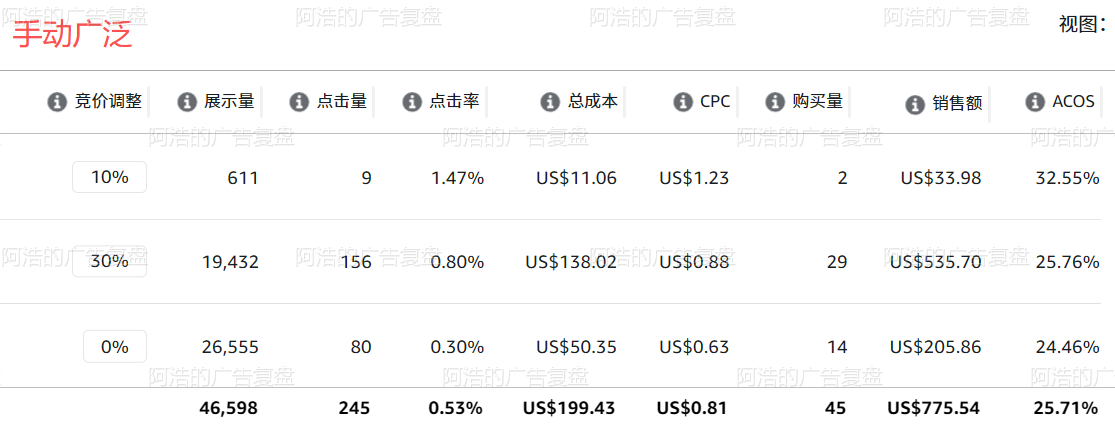Click info icon beside CPC header
The width and height of the screenshot is (1115, 425).
pos(683,102)
